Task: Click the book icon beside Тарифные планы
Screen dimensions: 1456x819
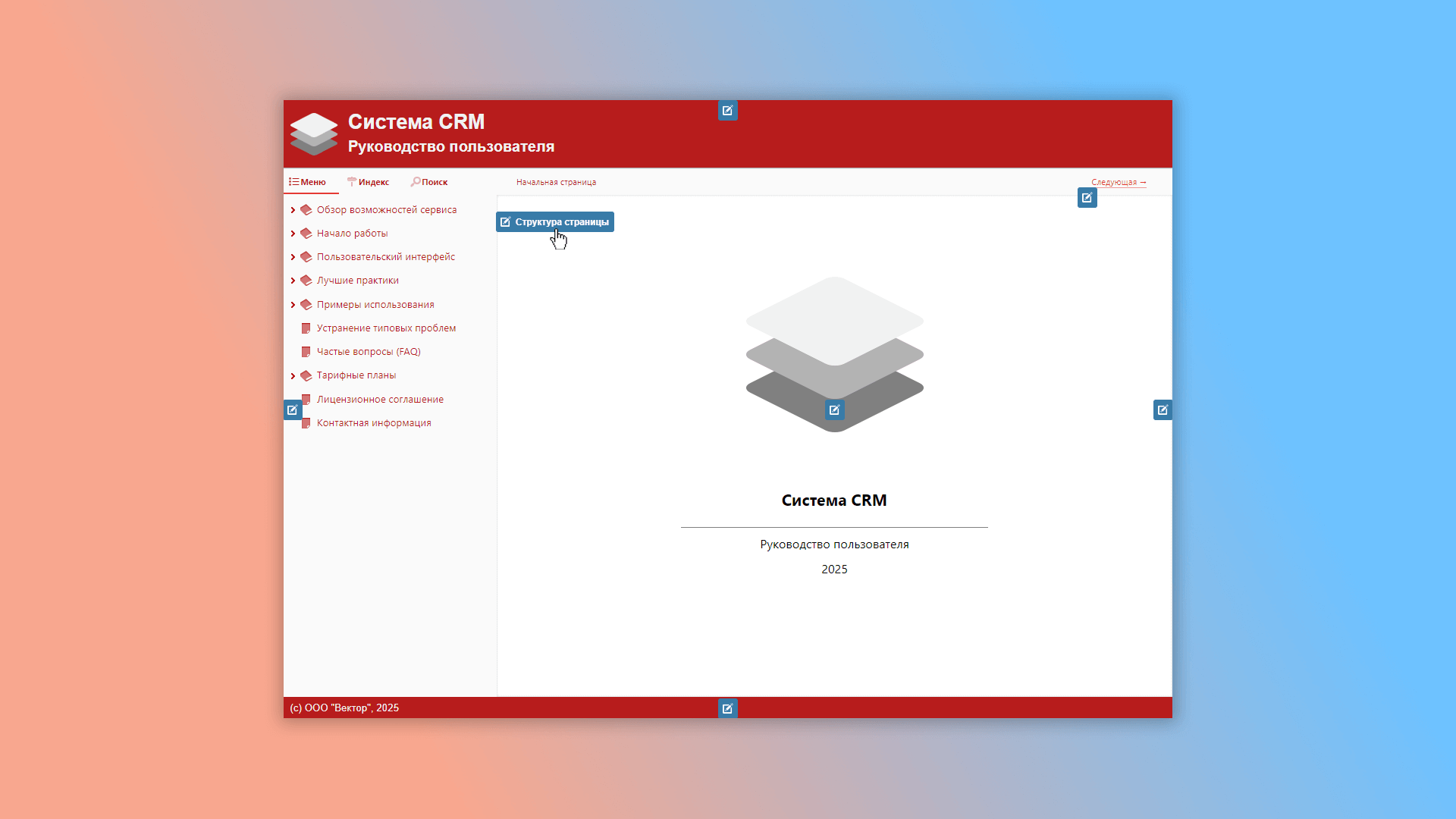Action: 306,375
